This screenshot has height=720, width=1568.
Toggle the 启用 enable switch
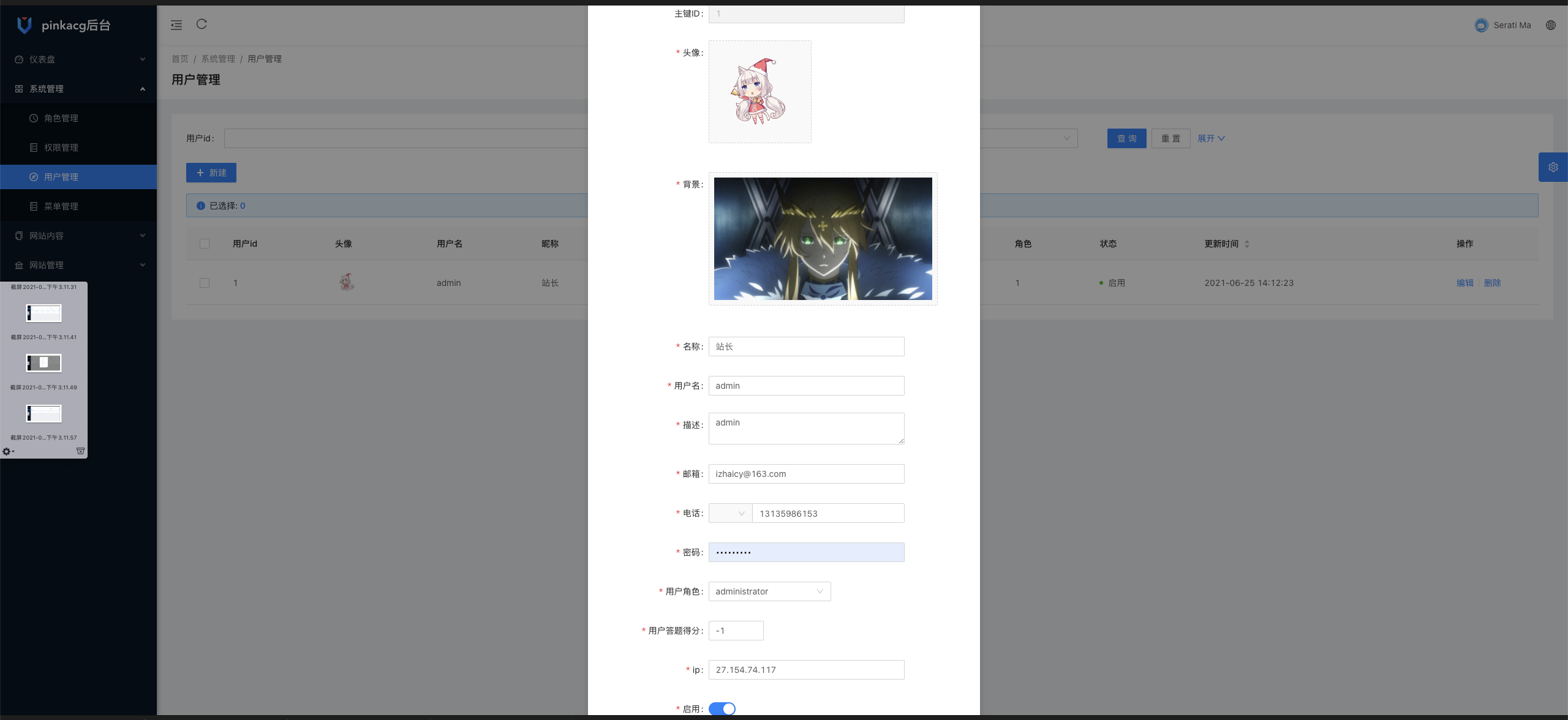(722, 708)
